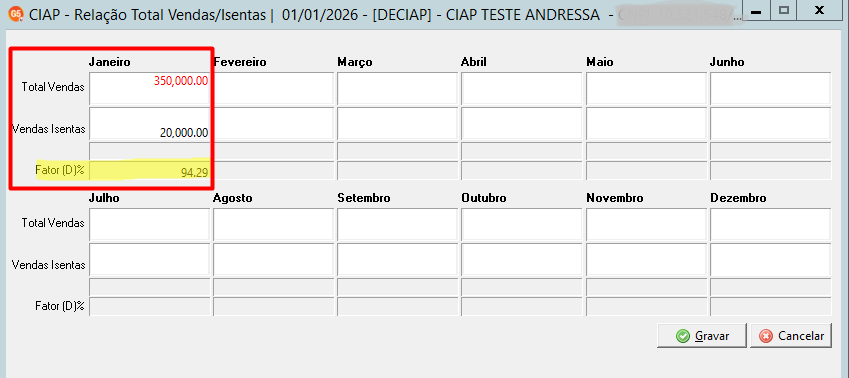Click the Março Vendas Isentas field
This screenshot has width=849, height=378.
point(397,123)
